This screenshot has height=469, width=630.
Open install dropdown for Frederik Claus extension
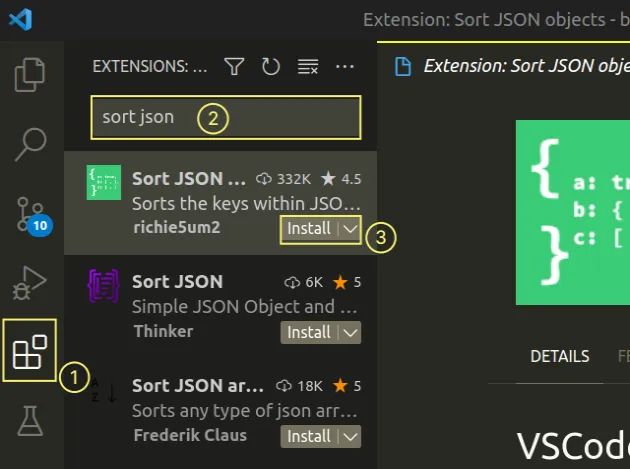click(350, 436)
